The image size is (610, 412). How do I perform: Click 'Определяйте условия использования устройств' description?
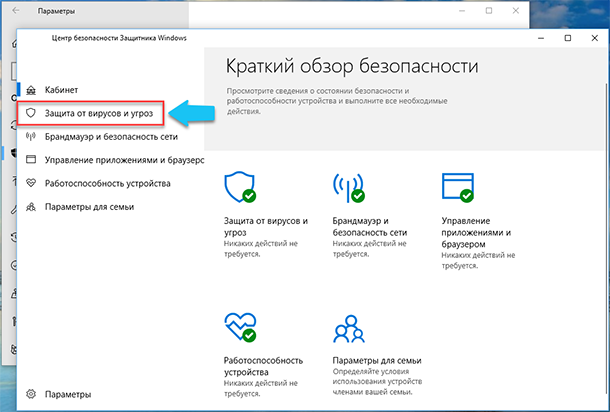377,382
